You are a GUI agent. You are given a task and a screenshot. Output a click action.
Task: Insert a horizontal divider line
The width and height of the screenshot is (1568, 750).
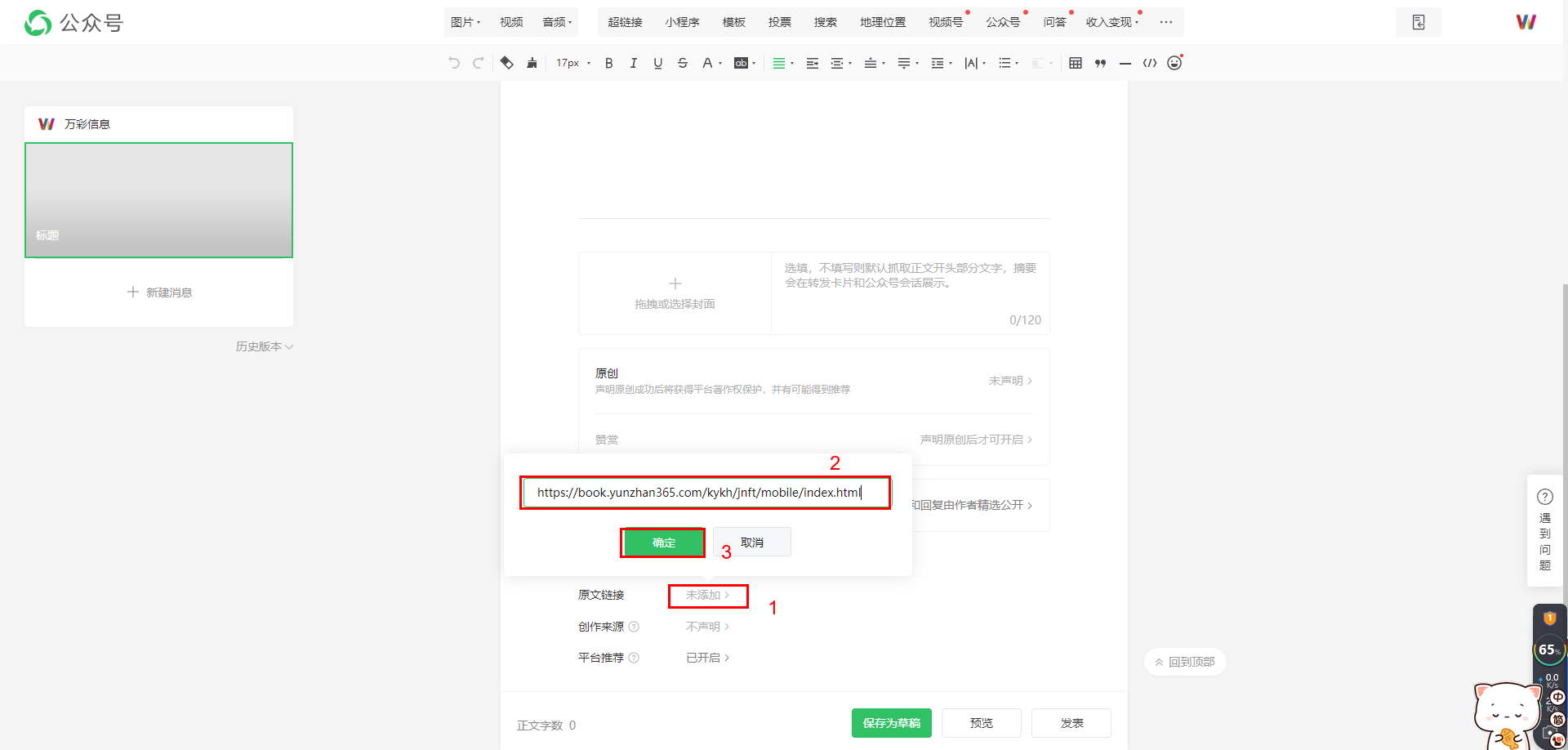click(x=1125, y=63)
